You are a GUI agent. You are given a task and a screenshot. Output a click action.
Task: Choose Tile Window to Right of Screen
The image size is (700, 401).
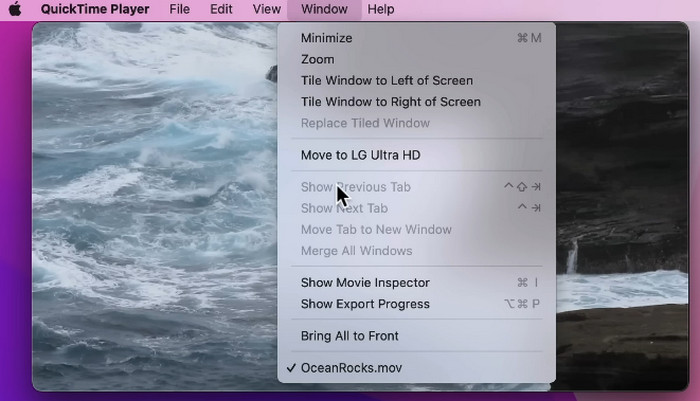point(417,102)
